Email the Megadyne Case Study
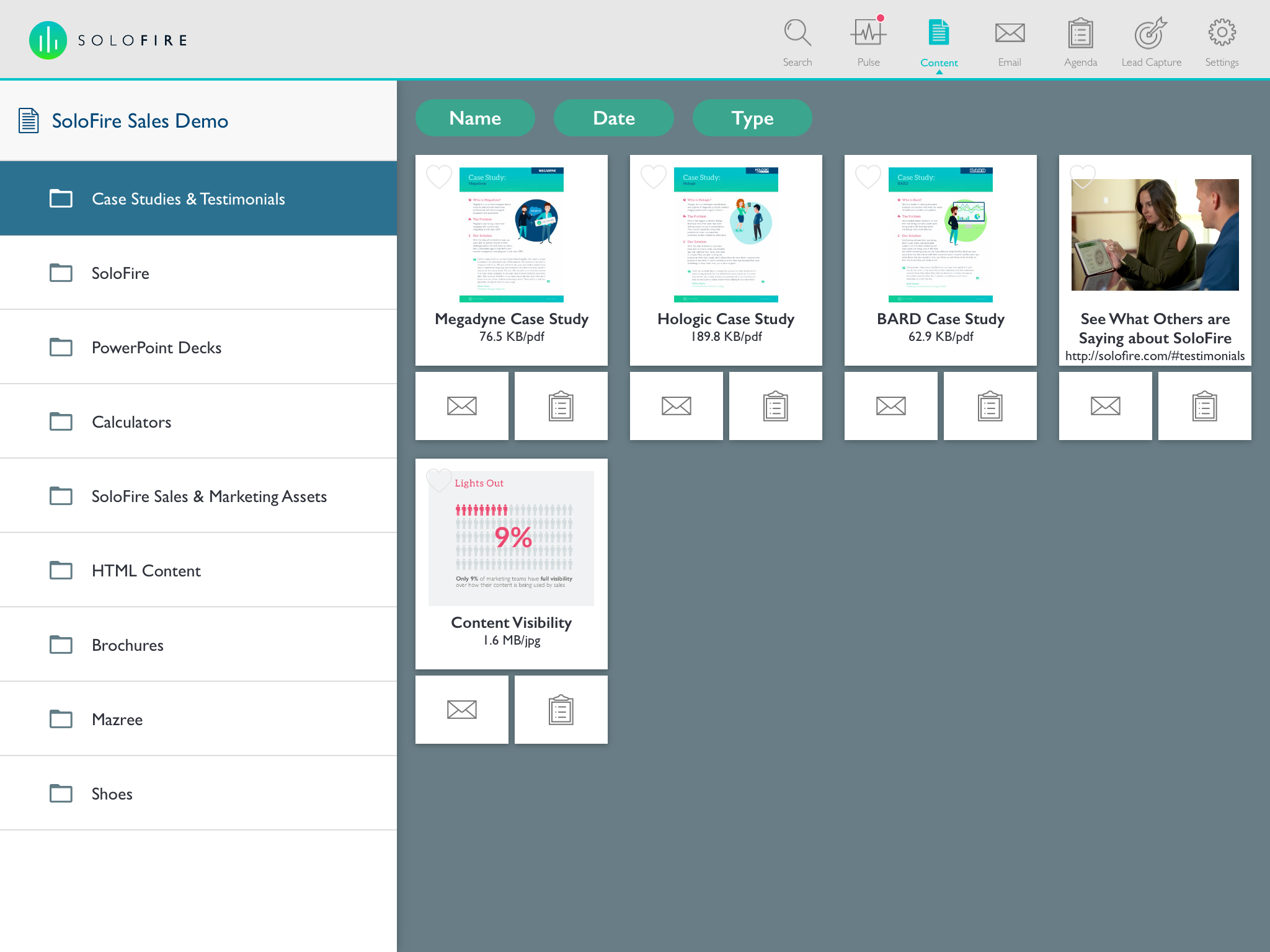Screen dimensions: 1270x952 click(x=462, y=406)
